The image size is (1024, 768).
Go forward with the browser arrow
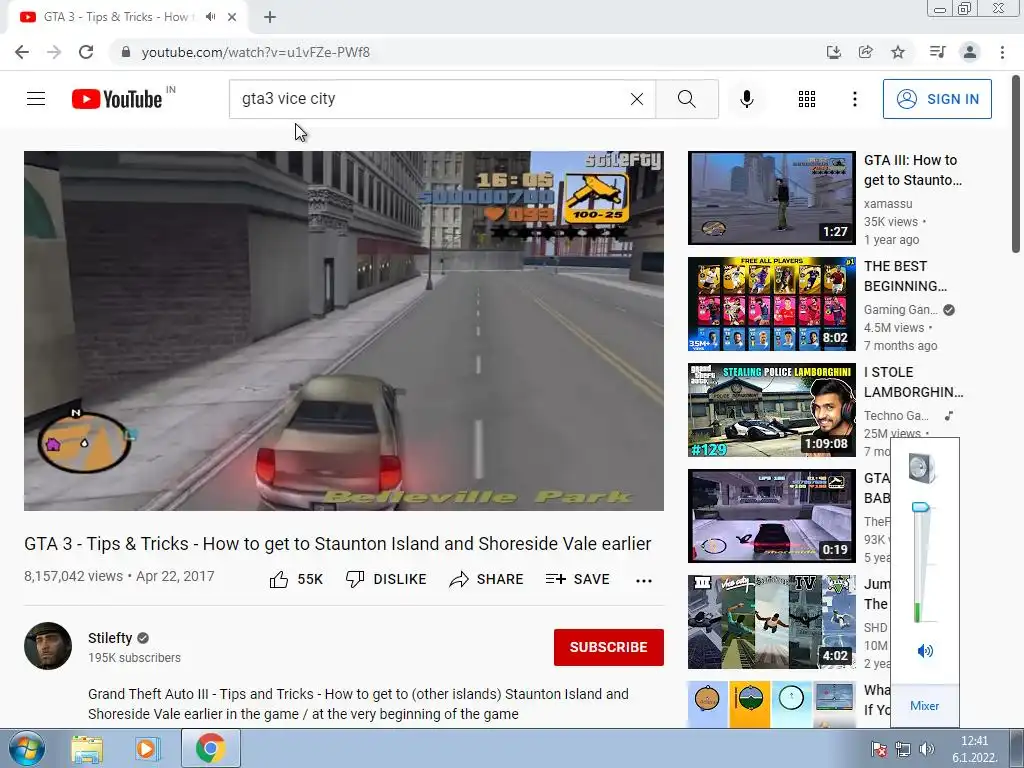click(54, 52)
